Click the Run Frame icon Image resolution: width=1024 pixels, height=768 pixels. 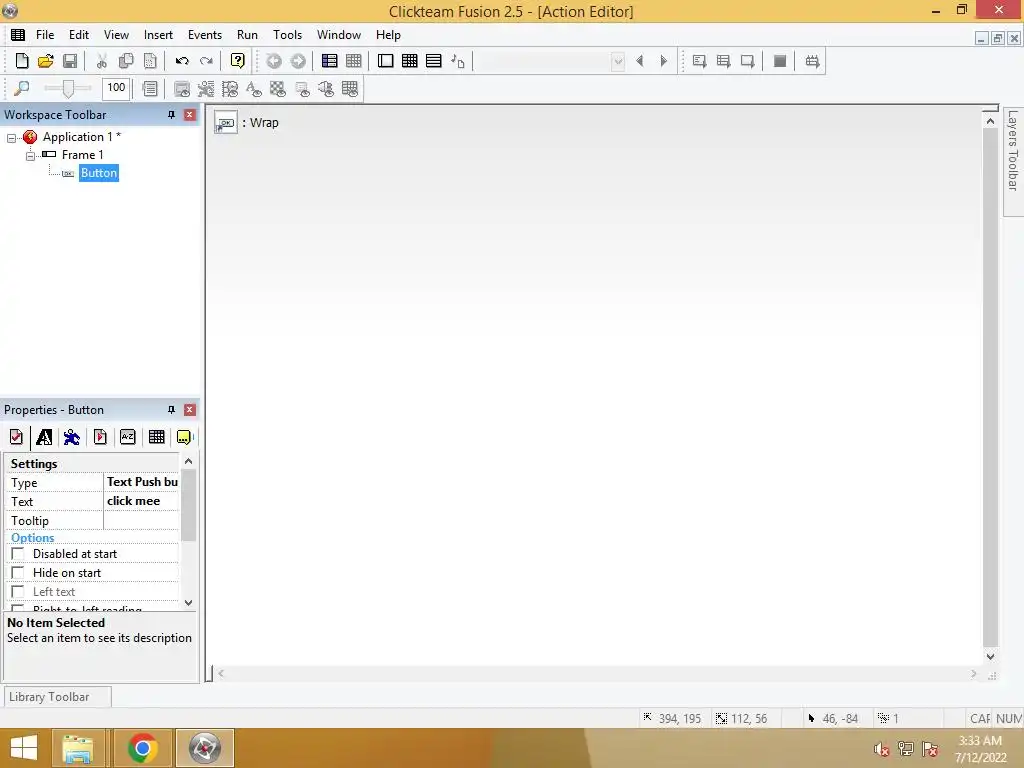[747, 61]
